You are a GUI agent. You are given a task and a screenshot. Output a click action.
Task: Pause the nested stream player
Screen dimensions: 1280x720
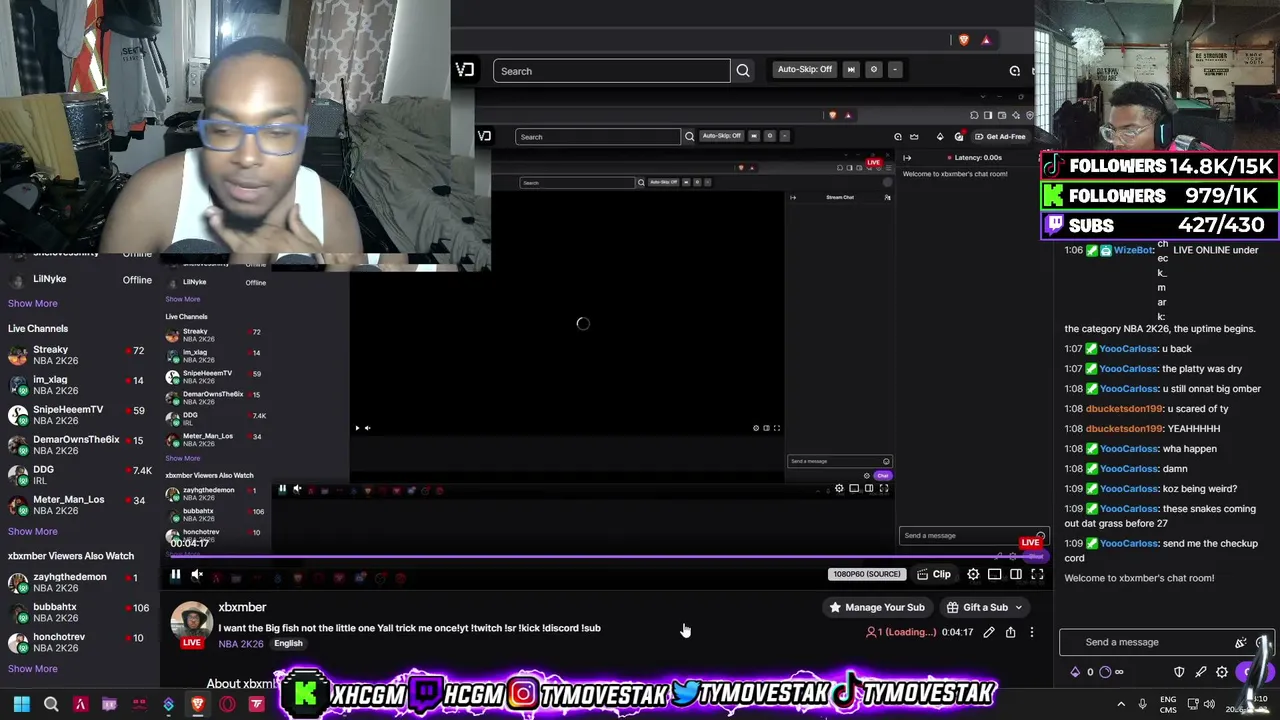(282, 489)
